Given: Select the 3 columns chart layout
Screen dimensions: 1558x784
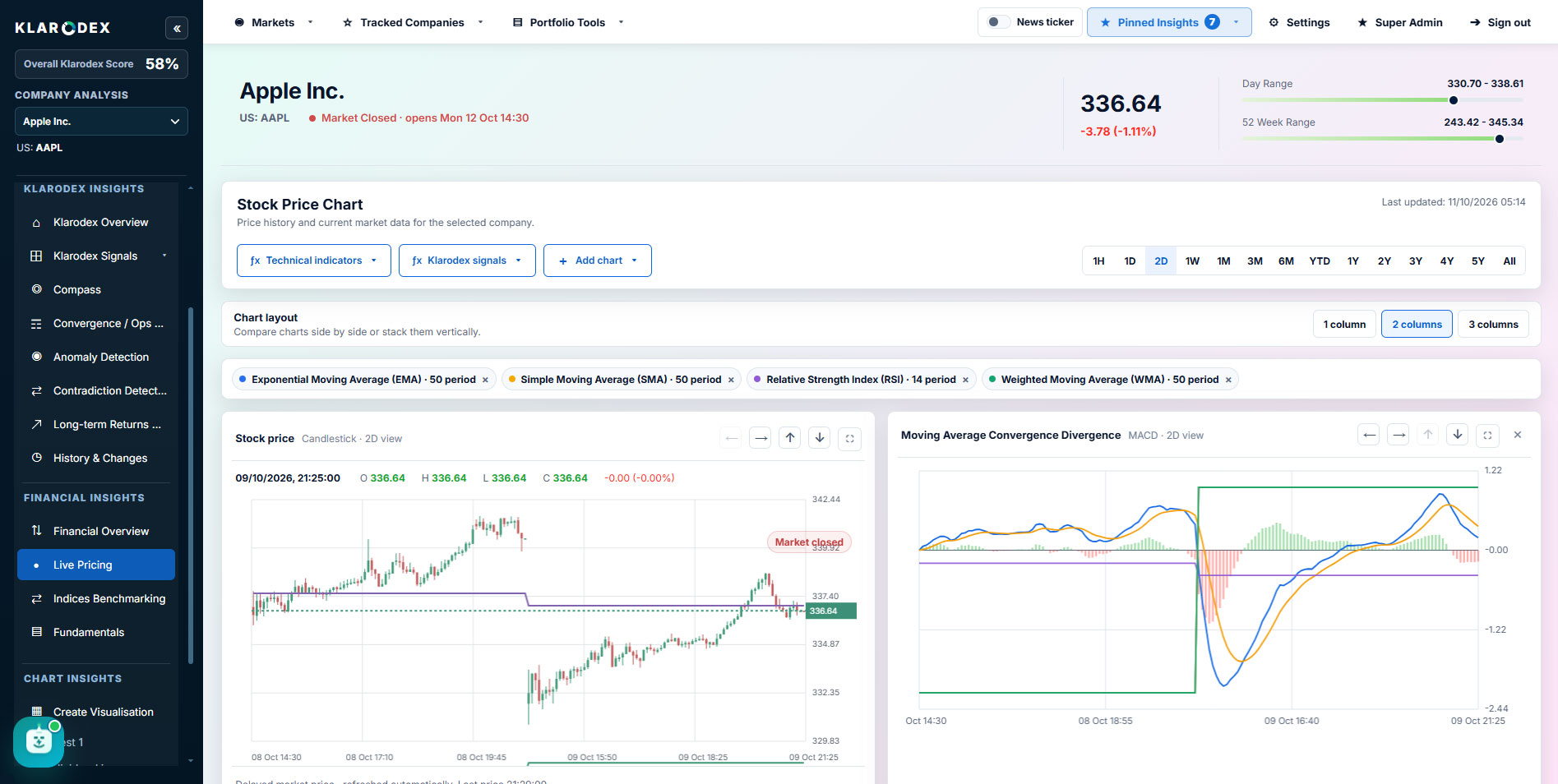Looking at the screenshot, I should (1493, 325).
